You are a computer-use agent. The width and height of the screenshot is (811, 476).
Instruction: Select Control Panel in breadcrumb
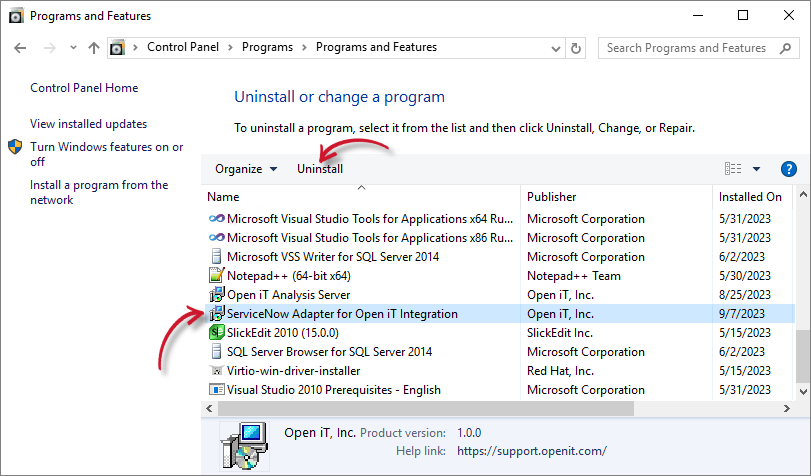(x=183, y=47)
